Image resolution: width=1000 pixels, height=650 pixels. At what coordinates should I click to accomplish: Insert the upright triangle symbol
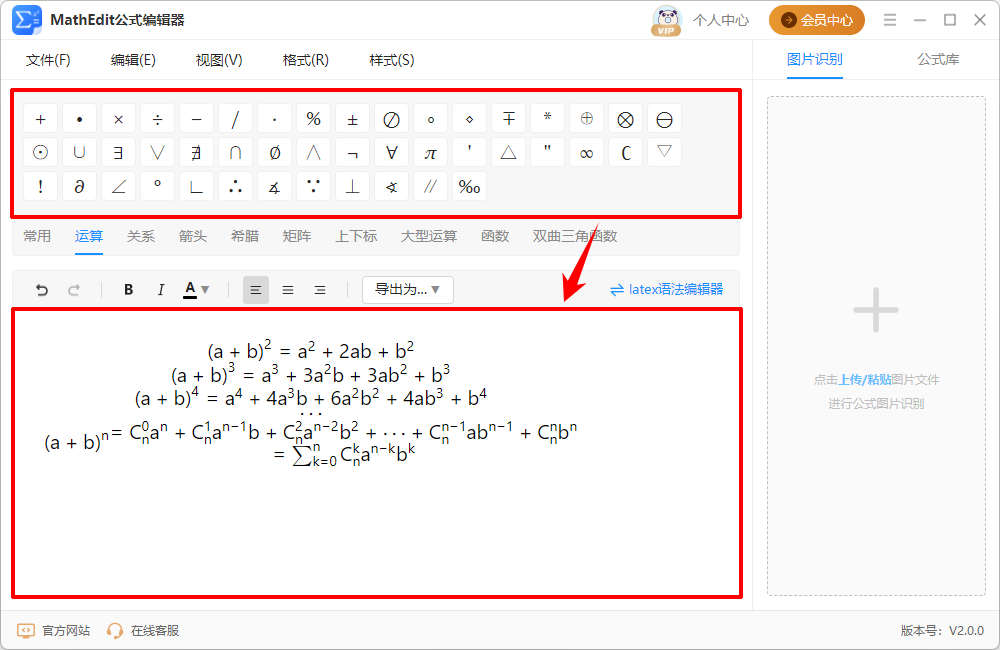coord(508,153)
